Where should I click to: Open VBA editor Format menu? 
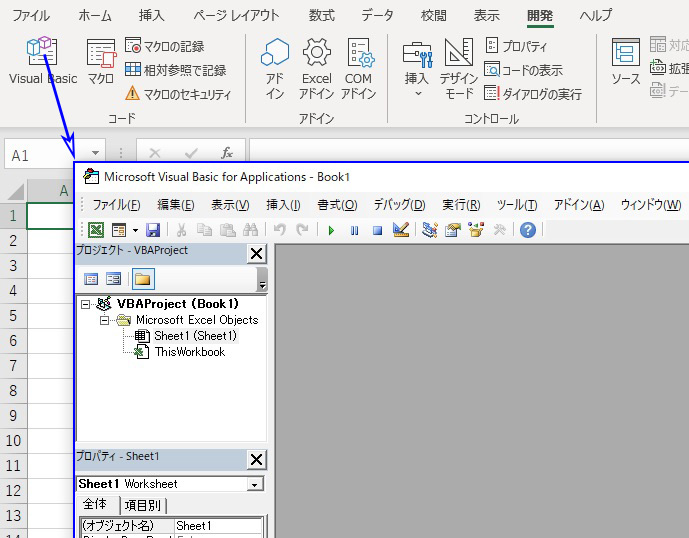337,205
